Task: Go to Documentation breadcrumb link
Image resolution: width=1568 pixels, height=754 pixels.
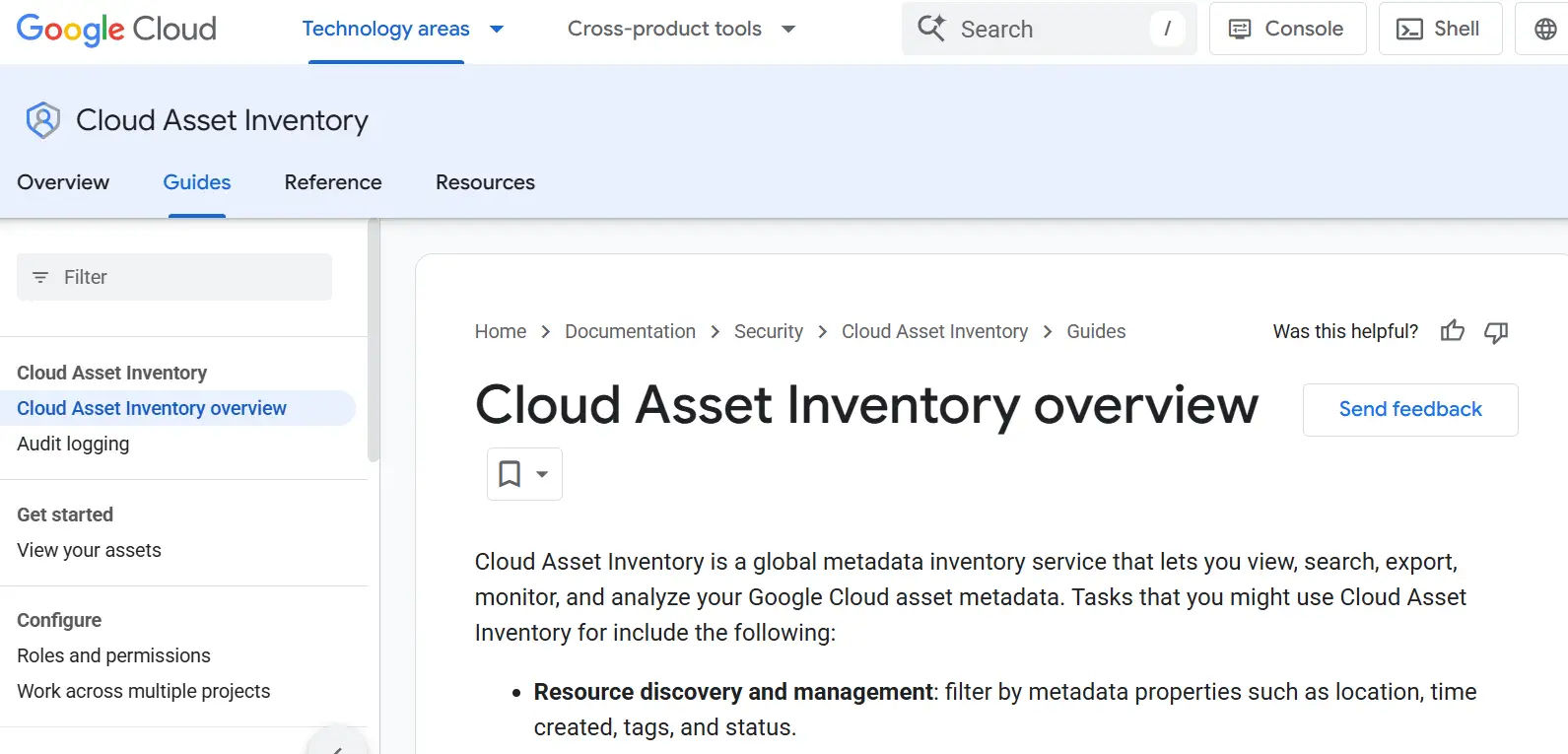Action: point(630,331)
